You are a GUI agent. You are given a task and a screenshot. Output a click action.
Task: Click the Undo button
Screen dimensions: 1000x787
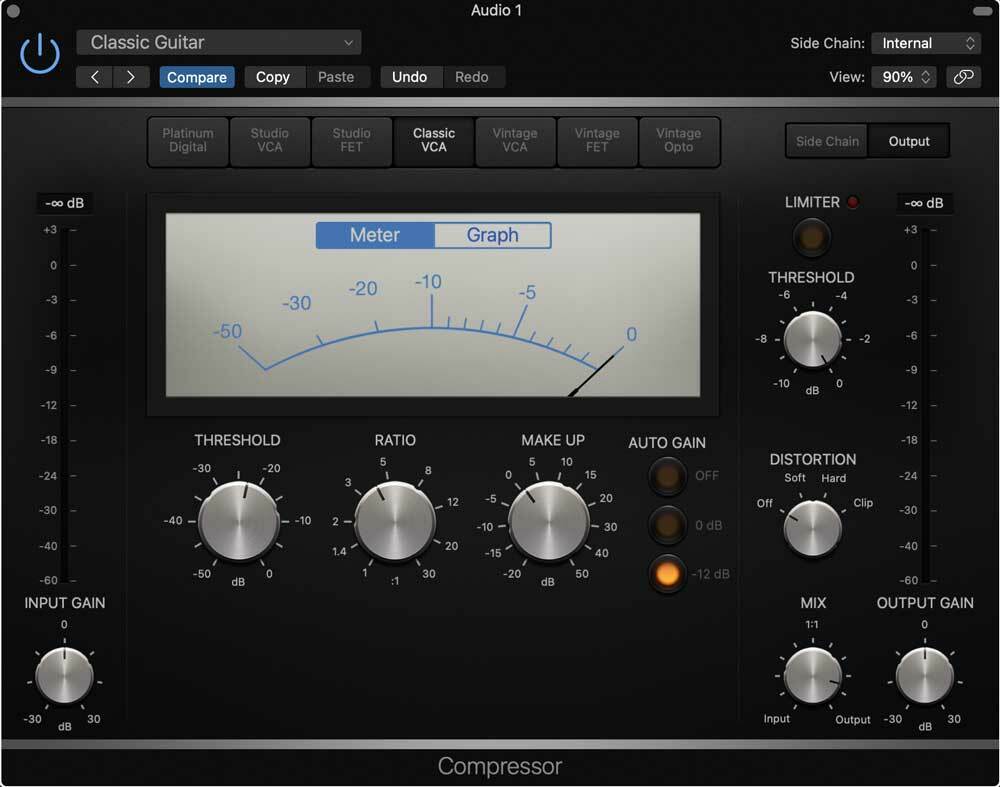tap(409, 77)
